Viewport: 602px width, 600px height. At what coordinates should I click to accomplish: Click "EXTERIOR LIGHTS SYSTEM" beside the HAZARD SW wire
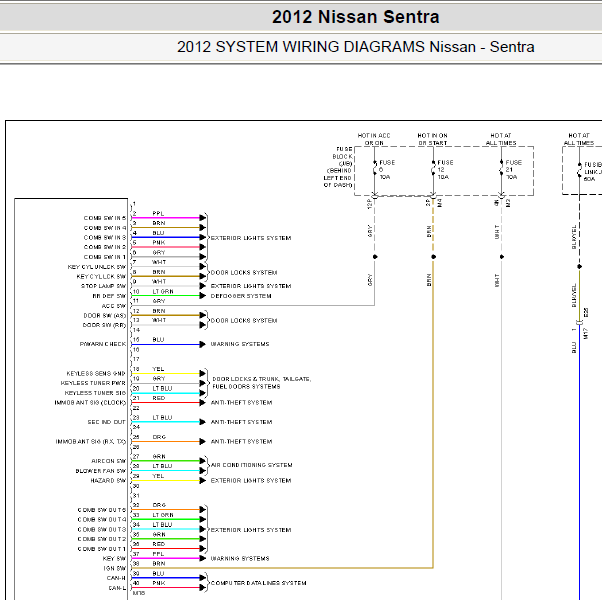(251, 481)
